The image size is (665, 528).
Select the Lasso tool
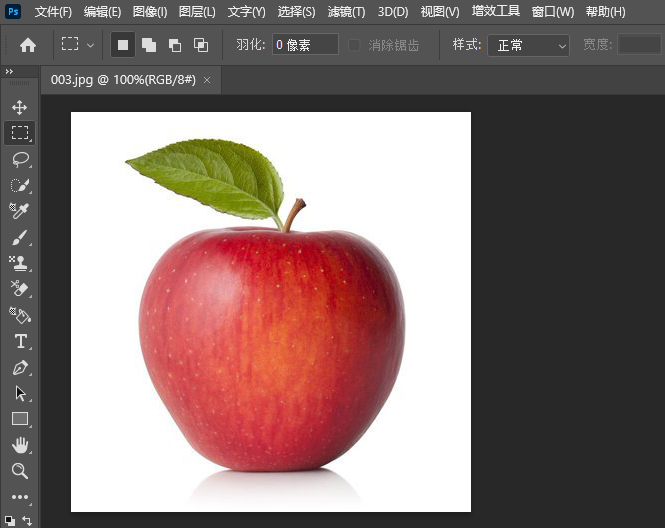point(20,159)
